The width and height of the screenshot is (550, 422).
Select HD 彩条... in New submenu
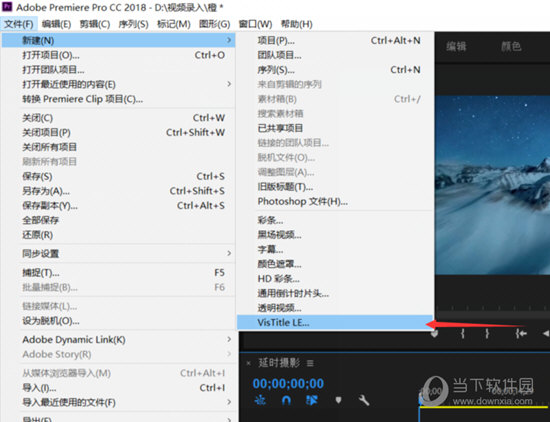[335, 279]
